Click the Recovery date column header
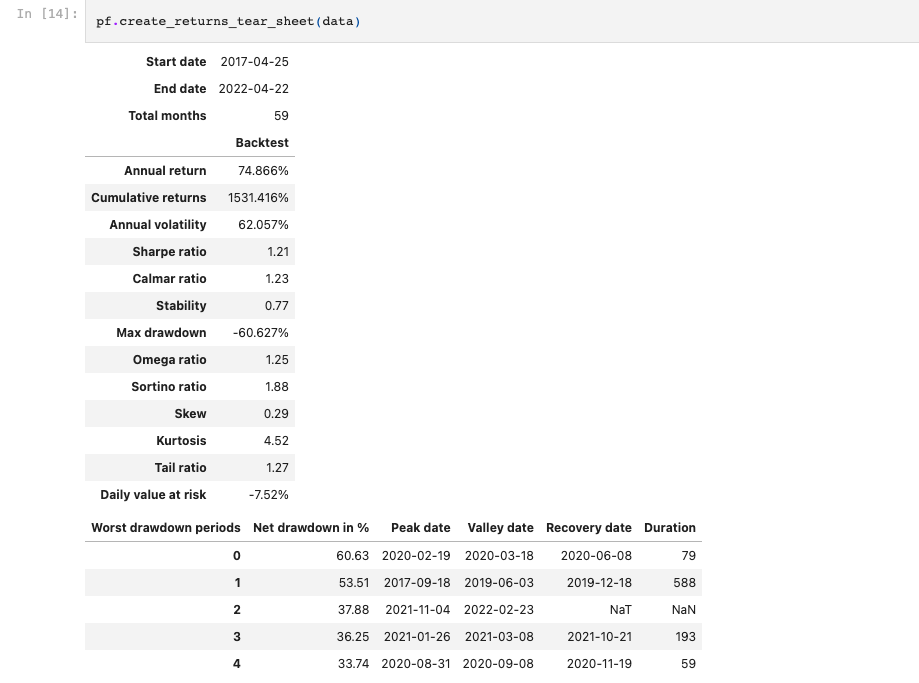This screenshot has width=919, height=683. [589, 527]
